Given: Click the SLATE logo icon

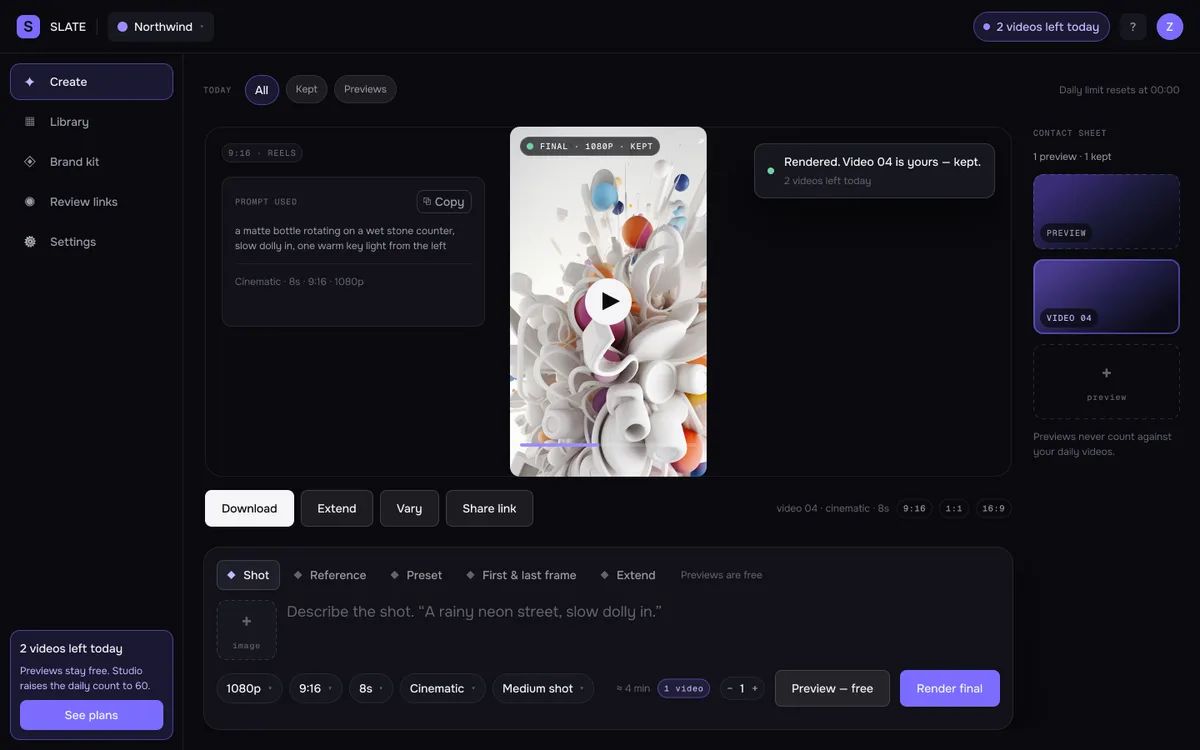Looking at the screenshot, I should click(x=28, y=27).
